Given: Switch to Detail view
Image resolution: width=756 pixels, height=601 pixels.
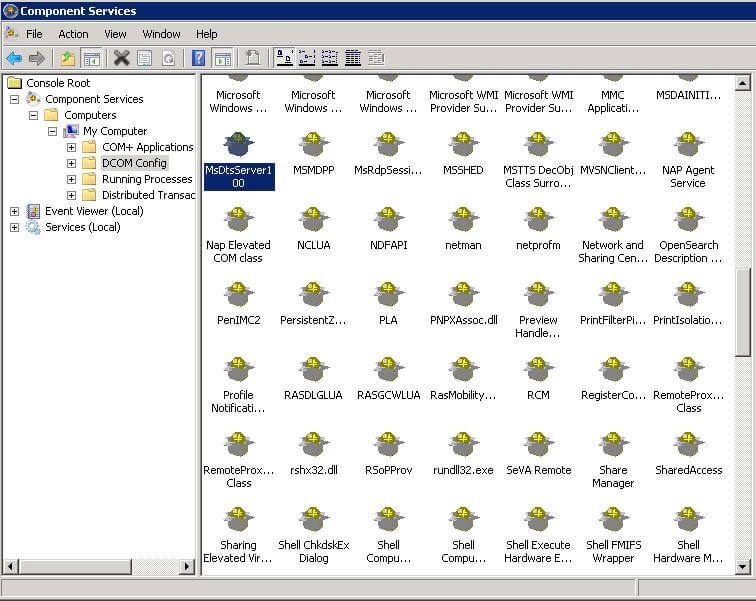Looking at the screenshot, I should (x=352, y=58).
